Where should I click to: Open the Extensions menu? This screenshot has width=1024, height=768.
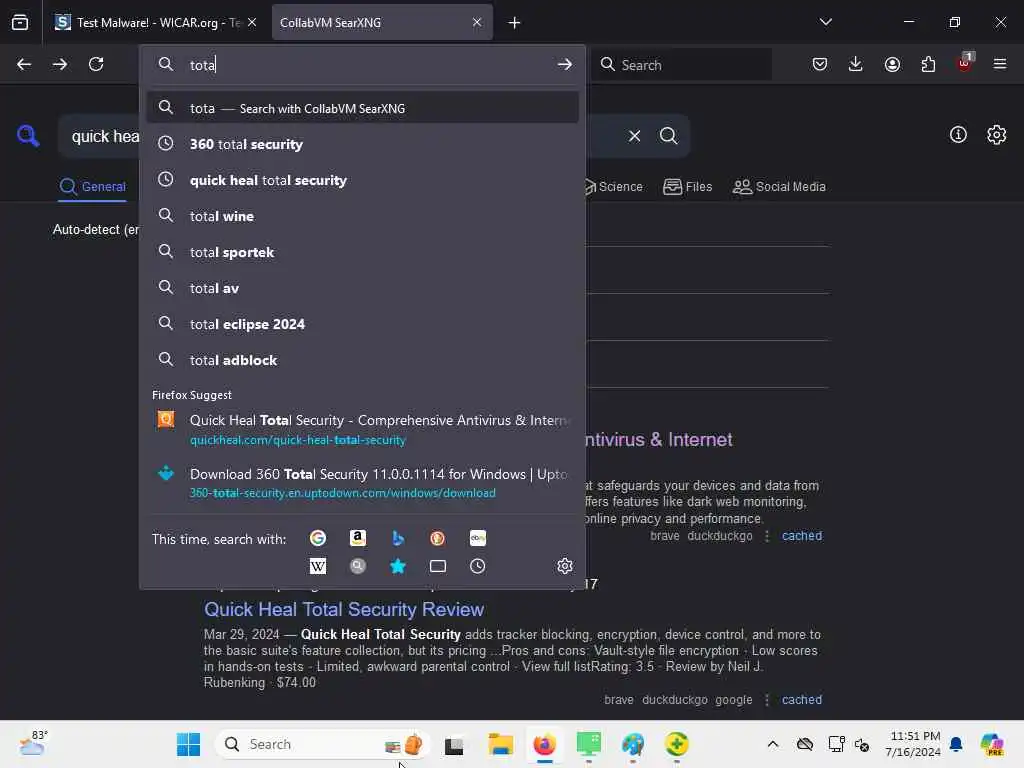tap(928, 64)
